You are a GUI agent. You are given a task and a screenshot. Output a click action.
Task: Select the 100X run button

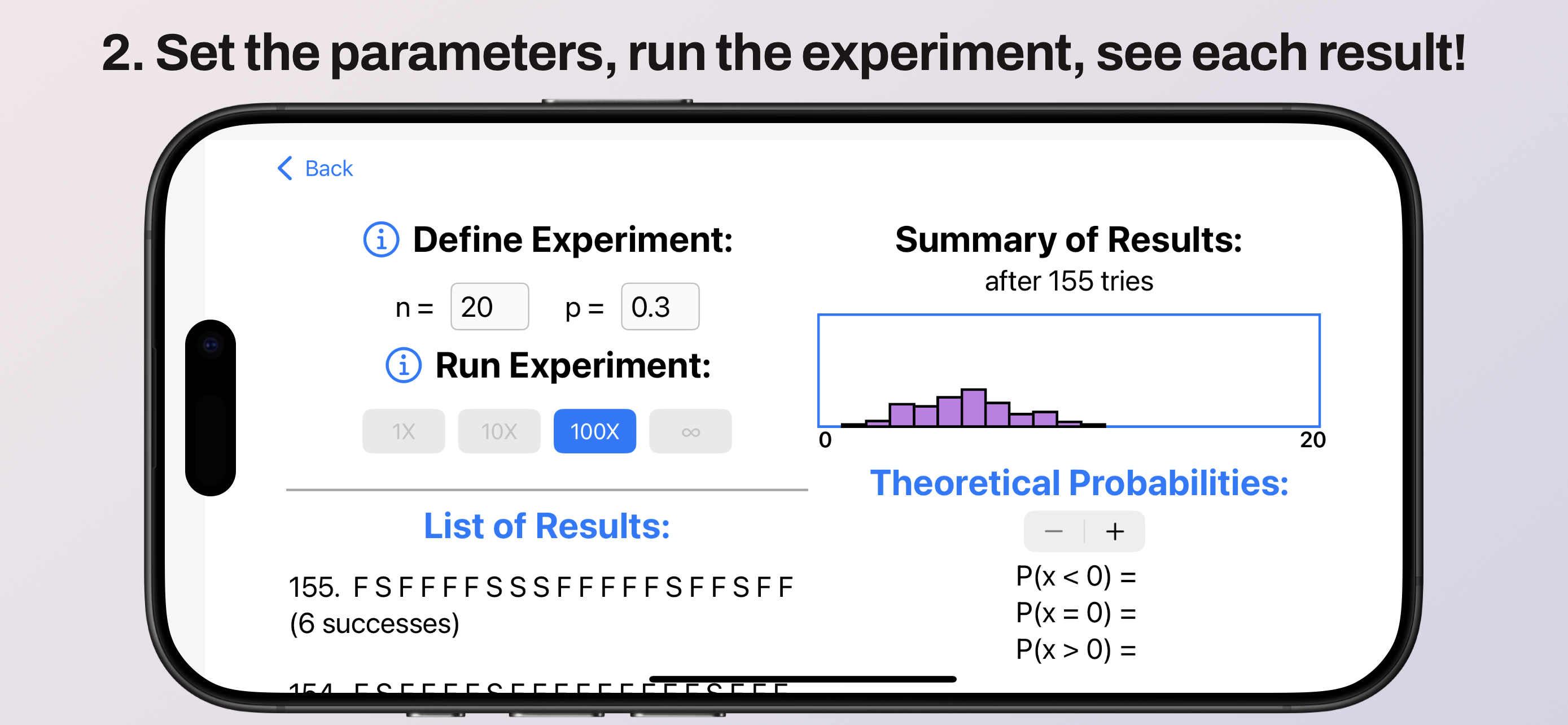[x=595, y=431]
